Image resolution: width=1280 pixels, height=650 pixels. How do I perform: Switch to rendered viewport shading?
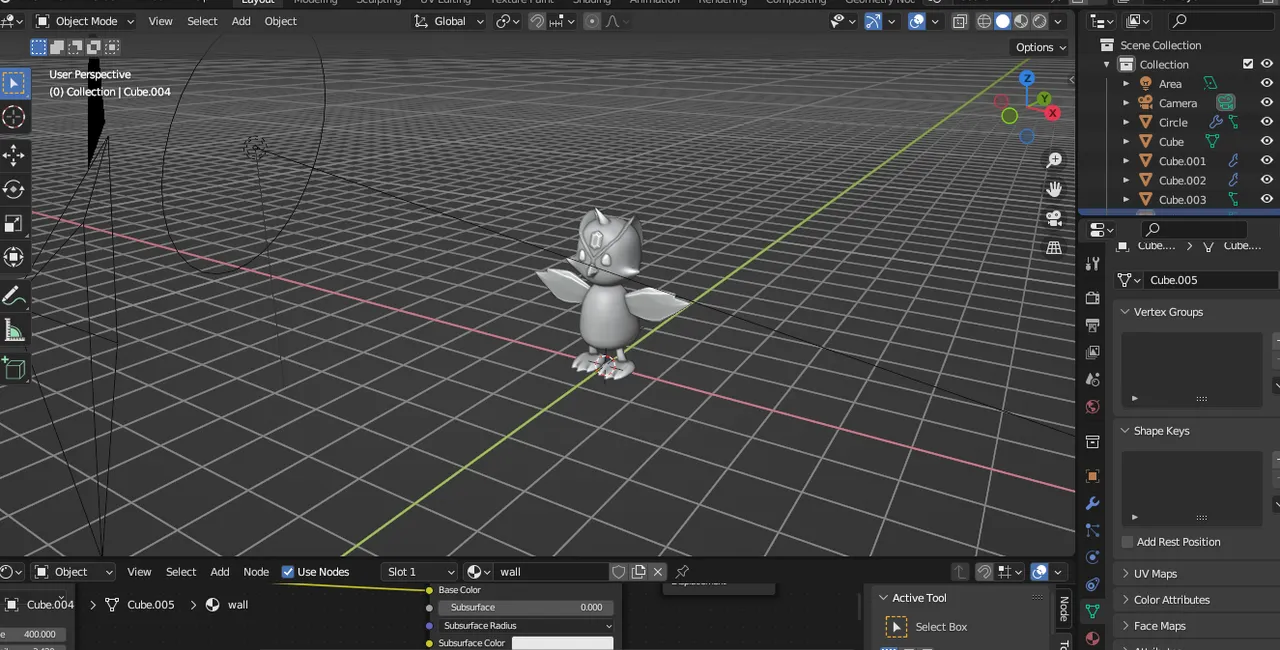click(x=1040, y=21)
